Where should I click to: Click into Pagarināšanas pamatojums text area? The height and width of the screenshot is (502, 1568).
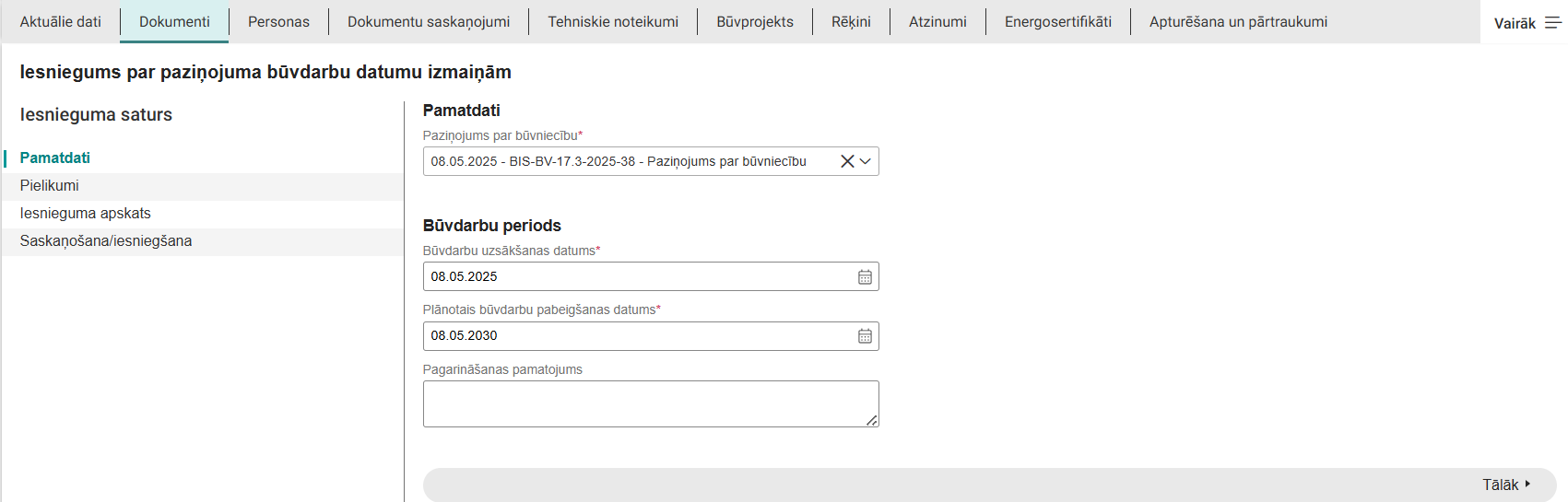[x=650, y=403]
